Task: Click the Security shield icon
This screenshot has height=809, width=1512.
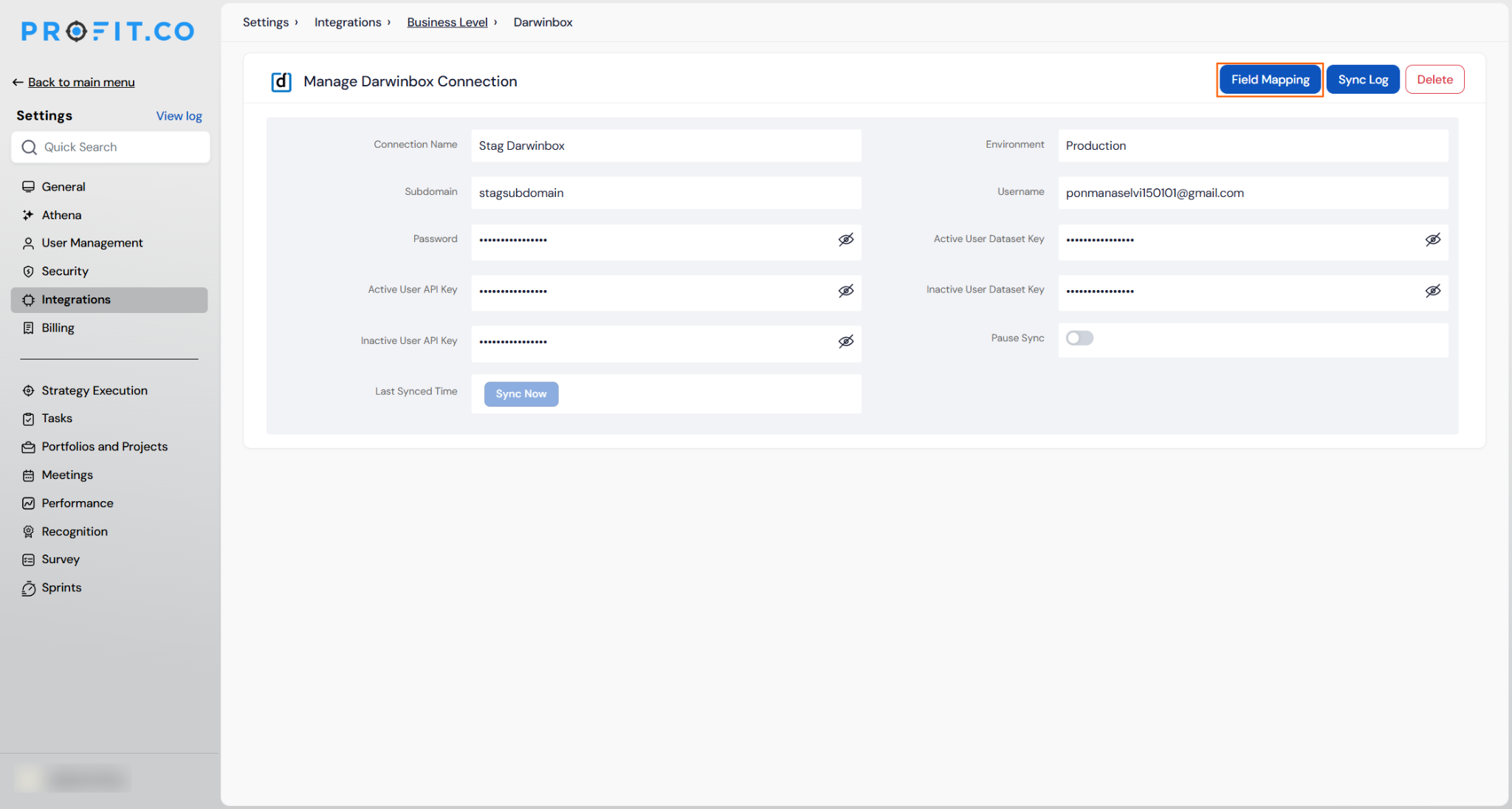Action: pos(28,271)
